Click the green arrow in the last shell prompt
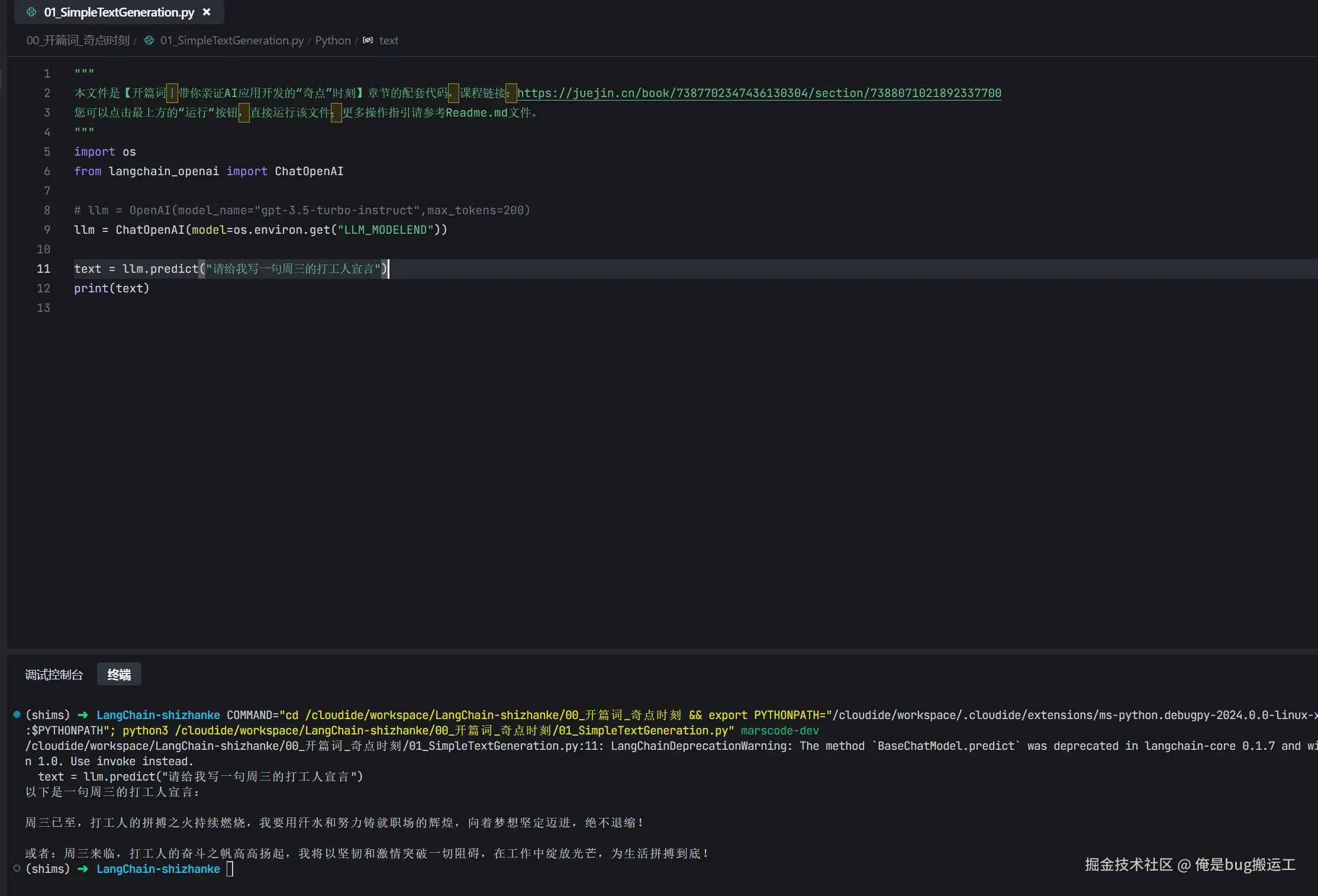The width and height of the screenshot is (1318, 896). click(x=83, y=869)
